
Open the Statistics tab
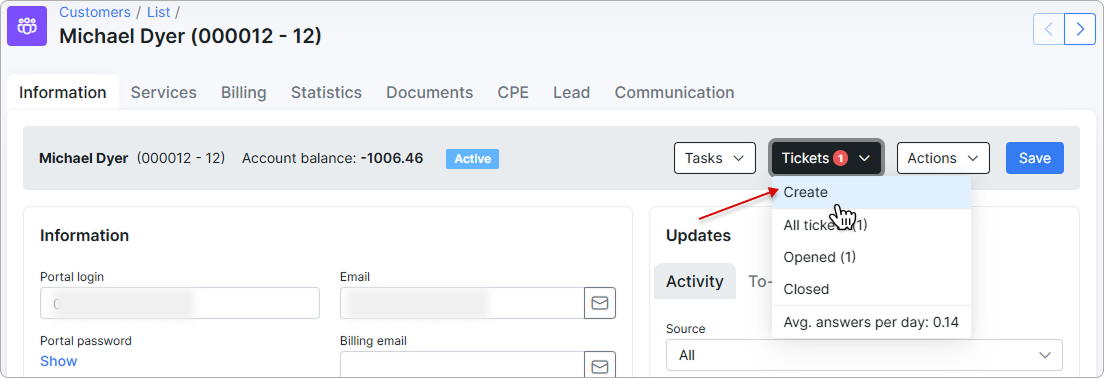pyautogui.click(x=326, y=92)
